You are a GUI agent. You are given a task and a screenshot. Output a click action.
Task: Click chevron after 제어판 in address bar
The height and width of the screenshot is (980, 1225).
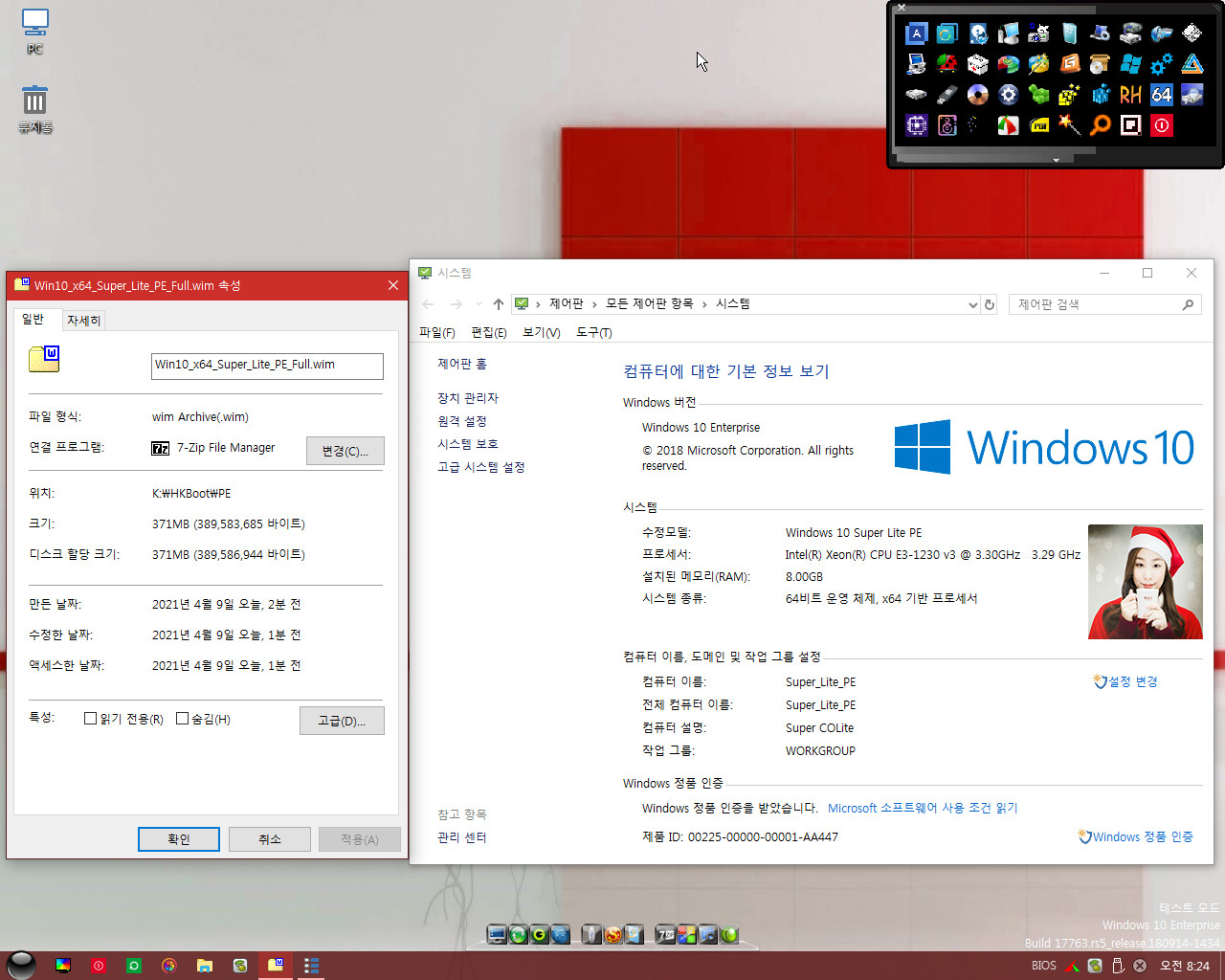coord(594,304)
